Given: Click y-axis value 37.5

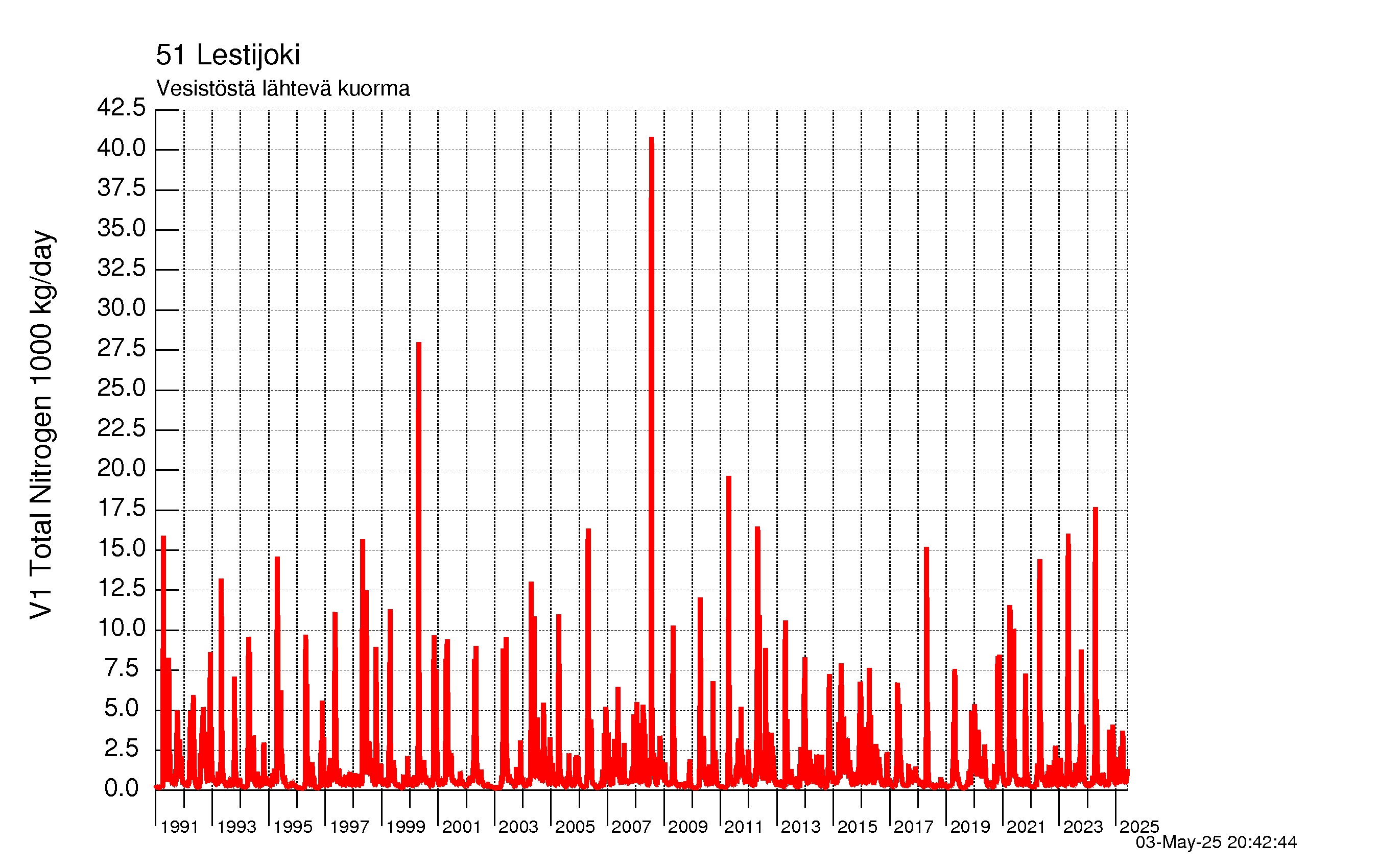Looking at the screenshot, I should click(x=122, y=188).
